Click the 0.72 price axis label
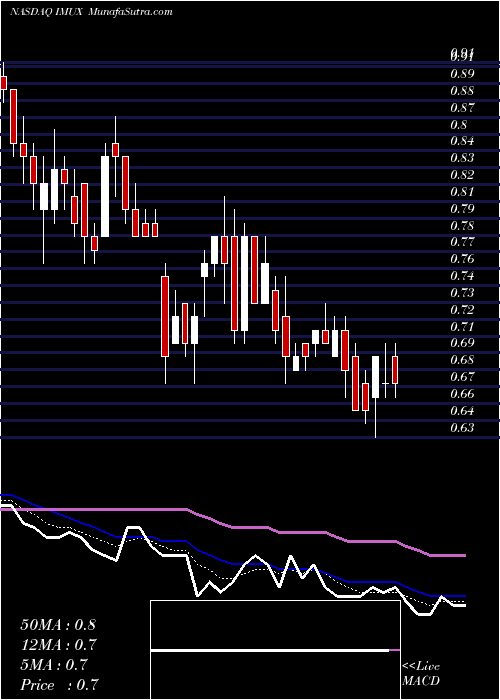 click(461, 310)
